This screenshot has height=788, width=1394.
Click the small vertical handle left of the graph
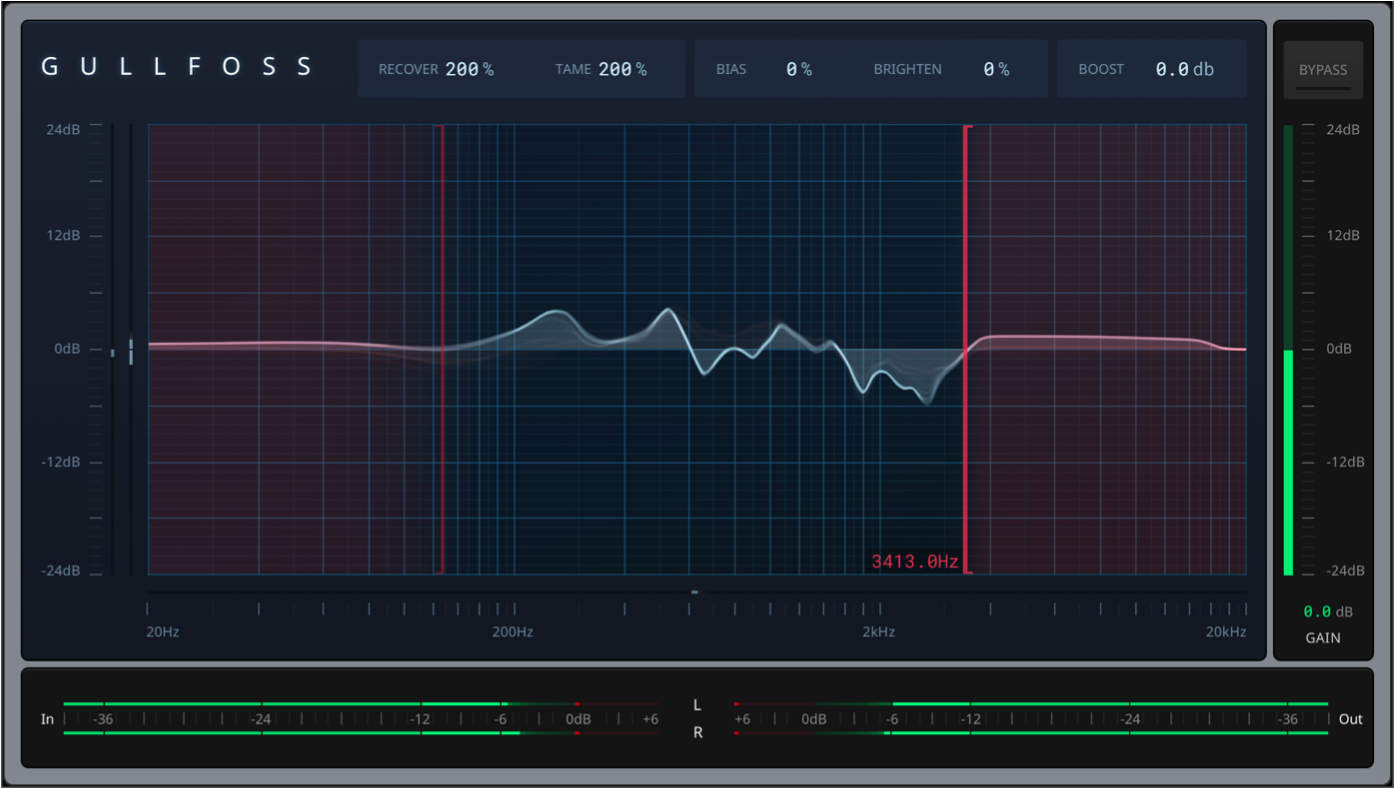[130, 350]
